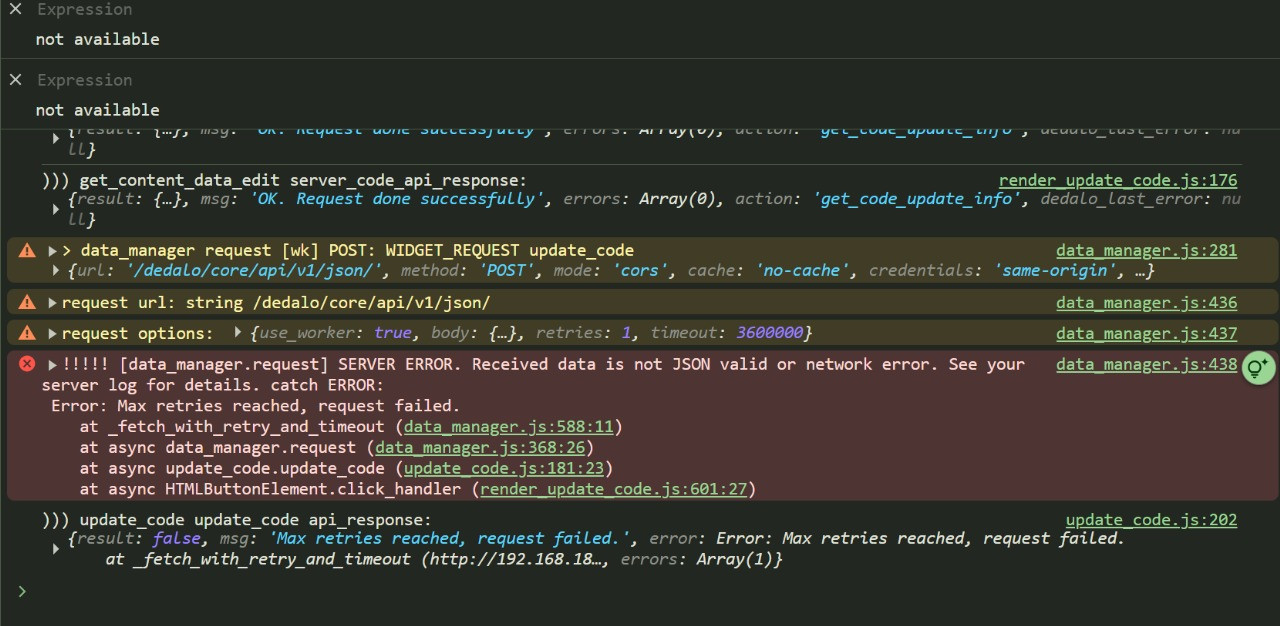The width and height of the screenshot is (1280, 626).
Task: Open data_manager.js:281 source link
Action: pyautogui.click(x=1146, y=251)
